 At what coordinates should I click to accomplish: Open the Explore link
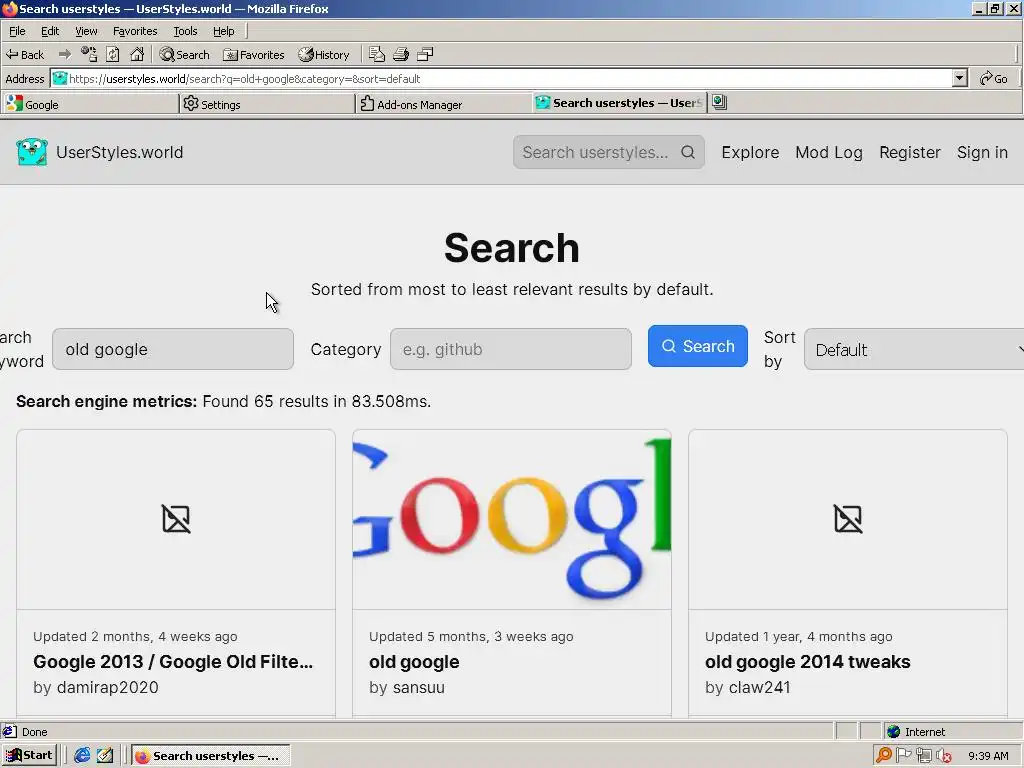click(x=750, y=152)
